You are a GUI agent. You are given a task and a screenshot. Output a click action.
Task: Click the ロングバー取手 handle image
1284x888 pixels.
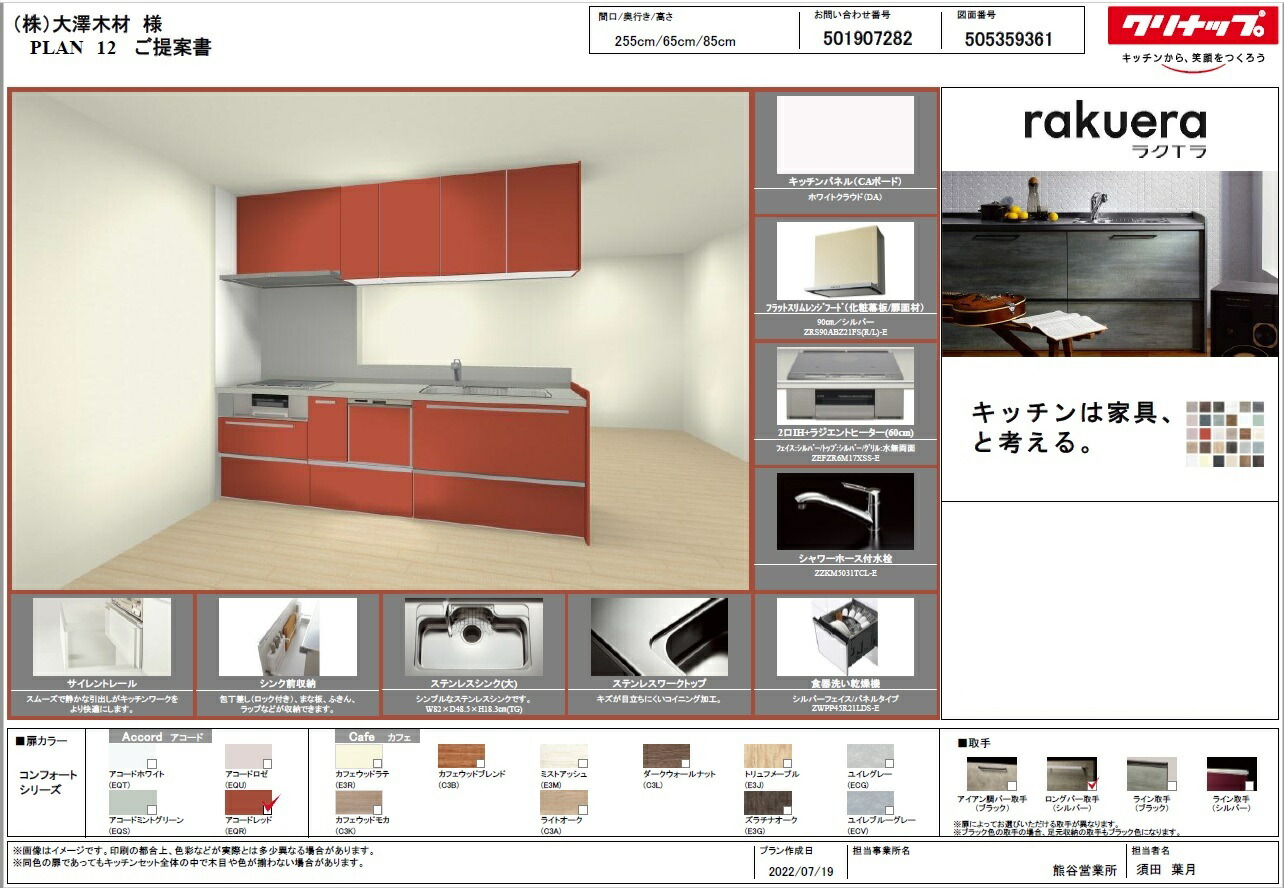[1072, 774]
